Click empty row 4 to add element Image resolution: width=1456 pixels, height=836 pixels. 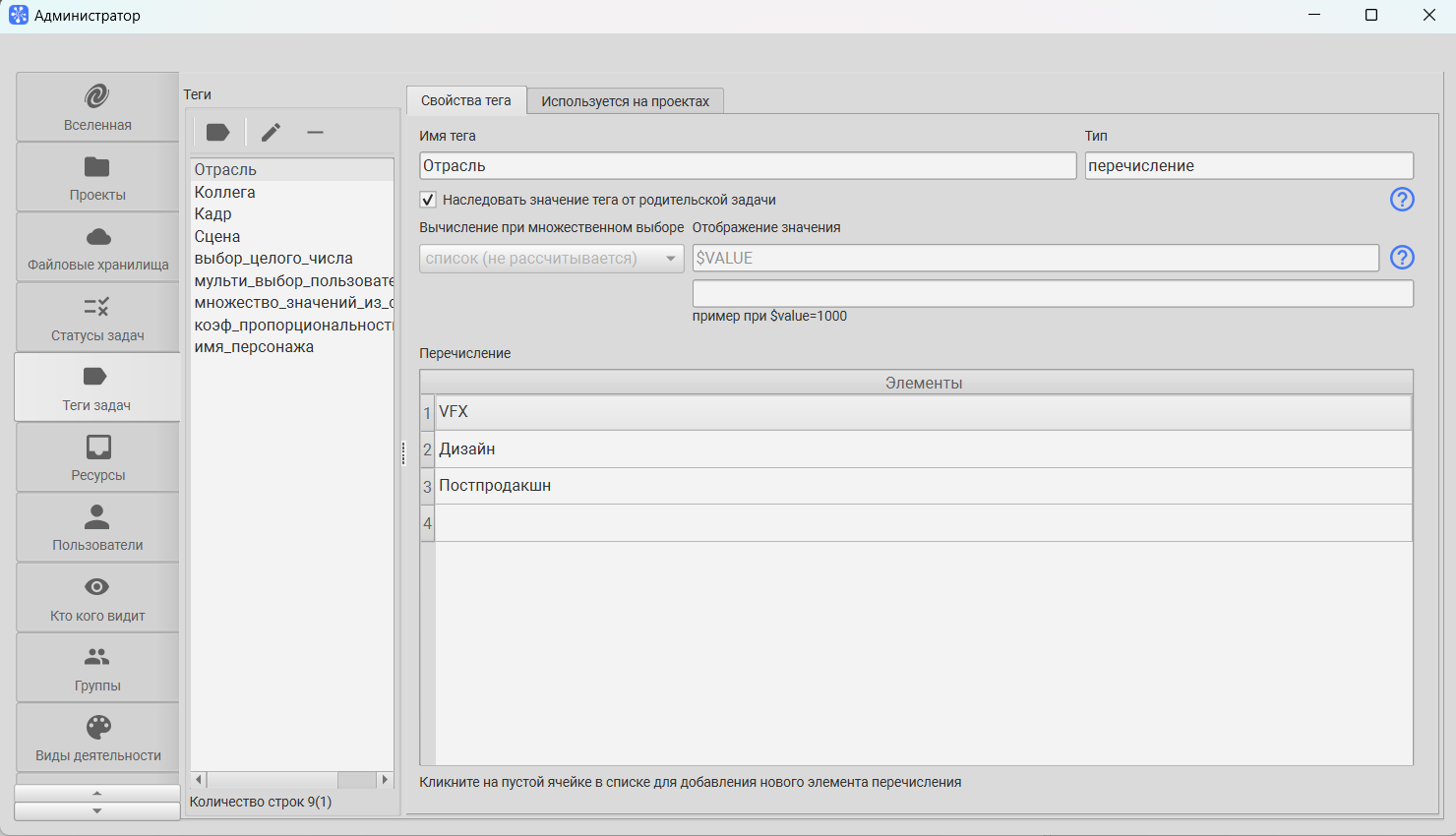924,523
